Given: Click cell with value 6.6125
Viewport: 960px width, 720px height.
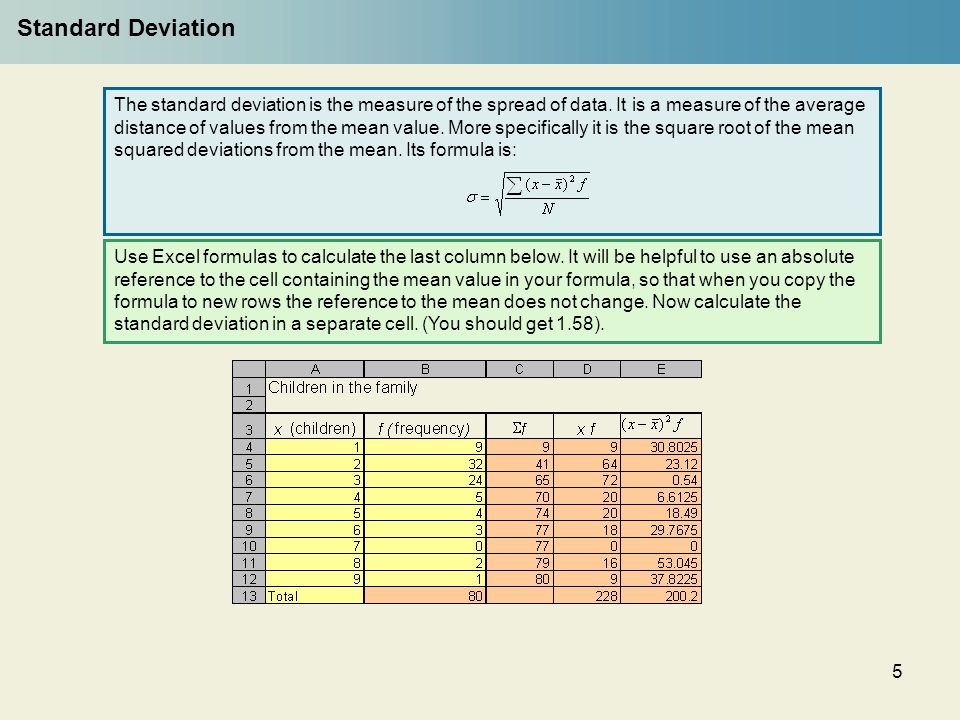Looking at the screenshot, I should [x=661, y=497].
